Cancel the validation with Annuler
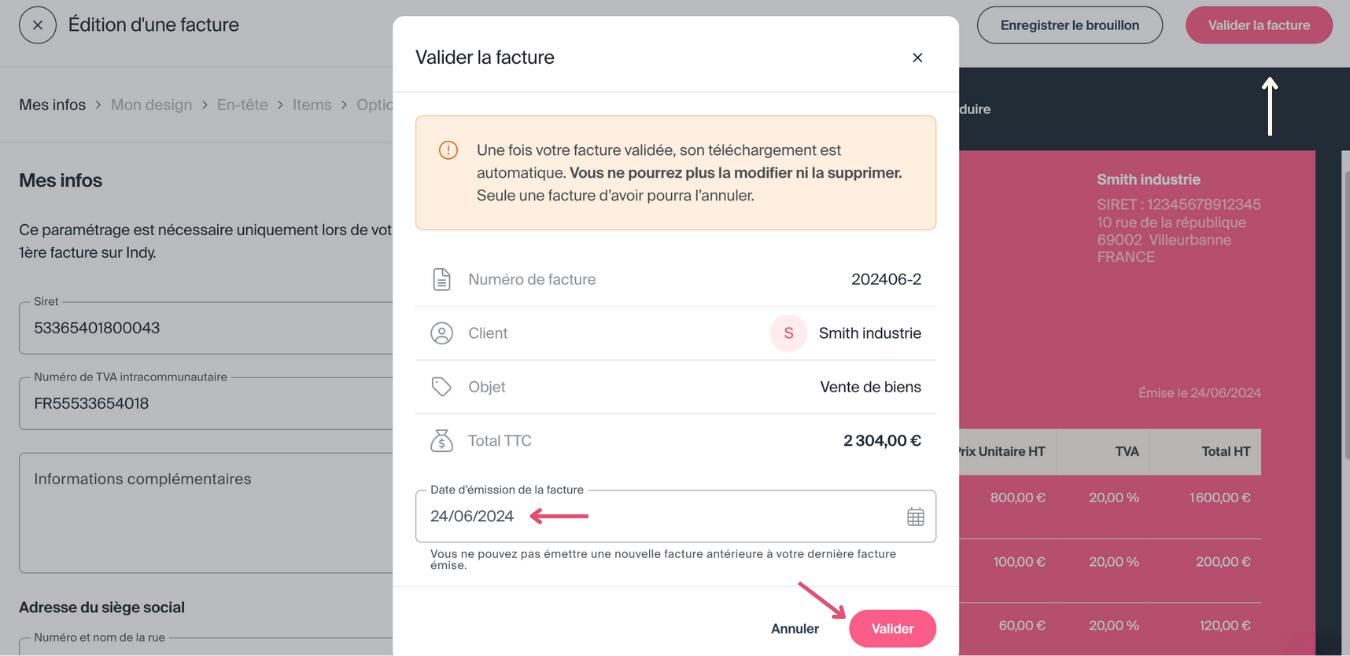 coord(795,629)
